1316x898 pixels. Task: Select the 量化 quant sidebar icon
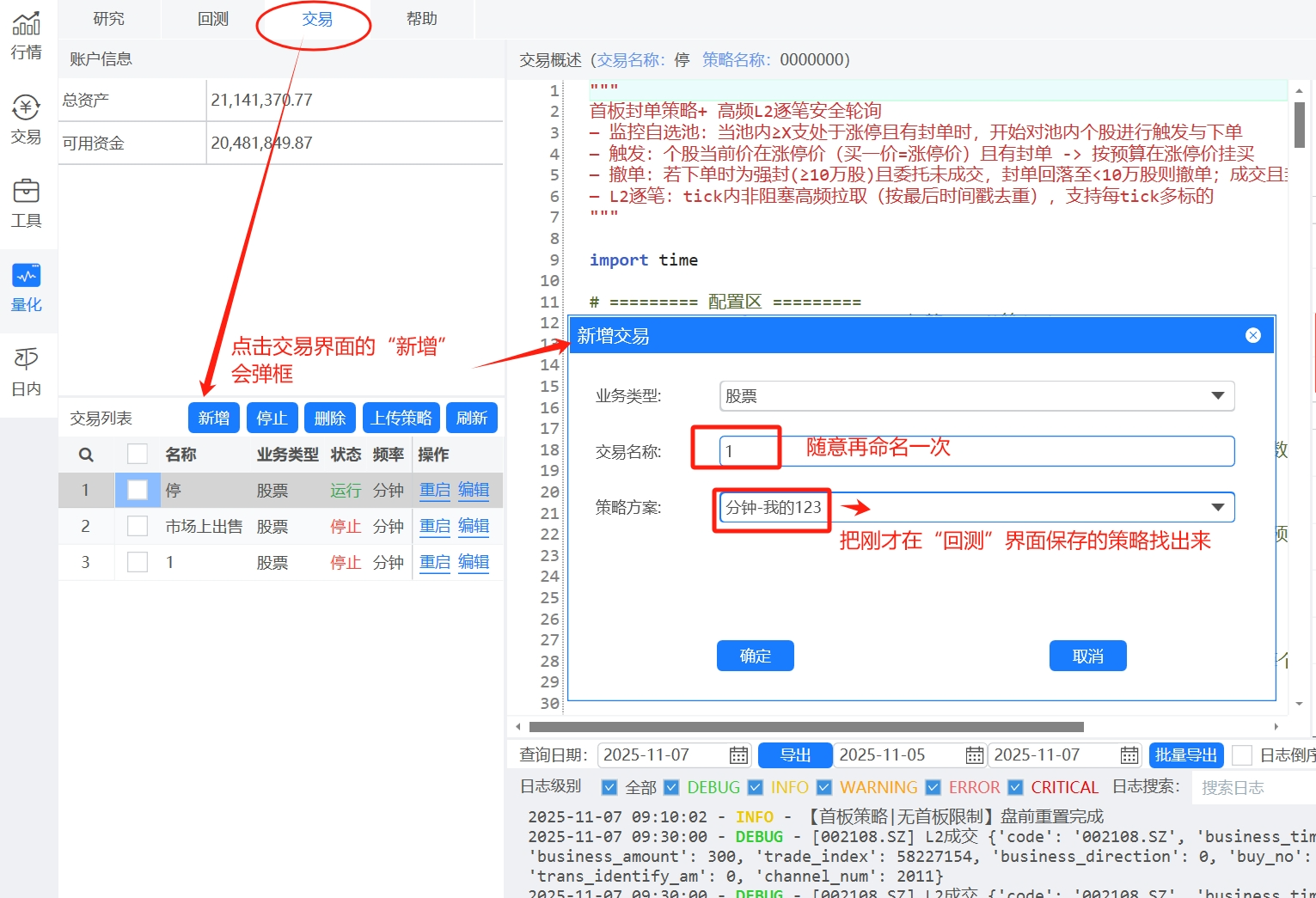[26, 288]
